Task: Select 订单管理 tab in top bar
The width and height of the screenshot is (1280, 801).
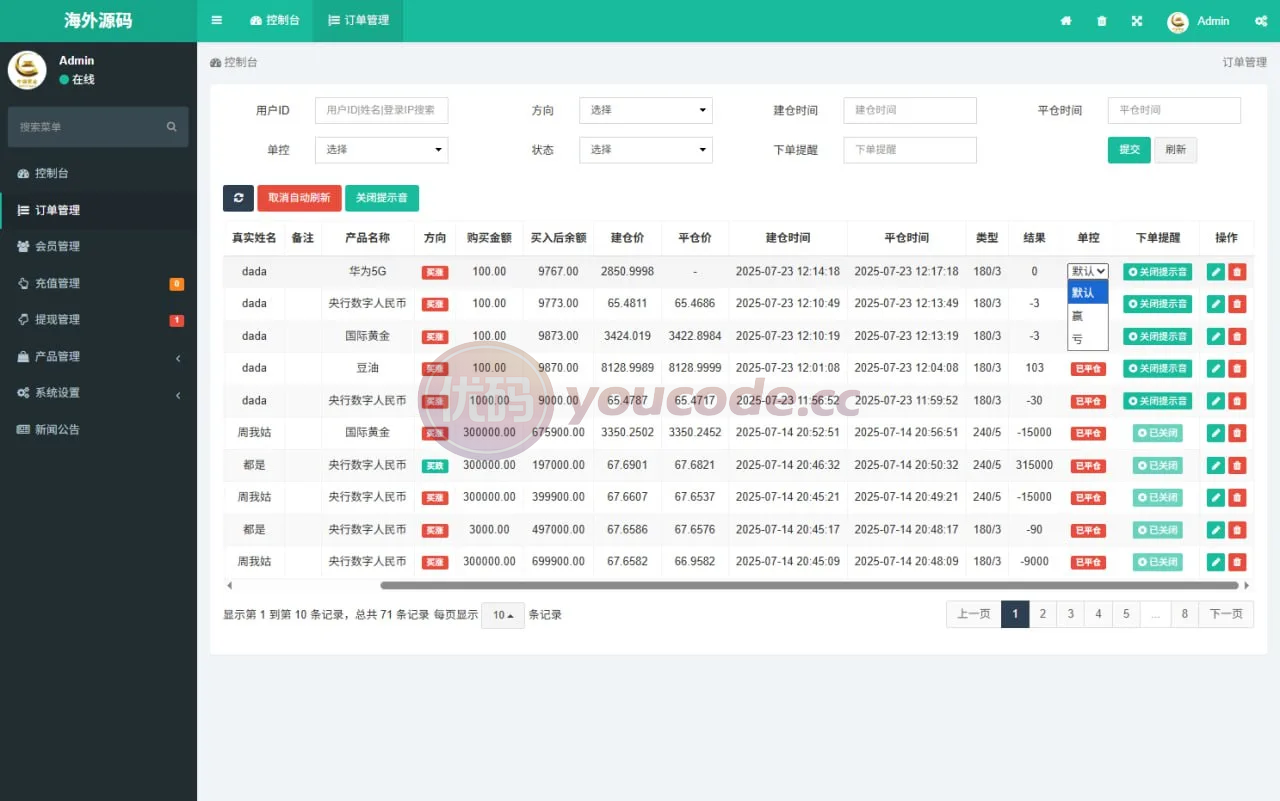Action: (358, 20)
